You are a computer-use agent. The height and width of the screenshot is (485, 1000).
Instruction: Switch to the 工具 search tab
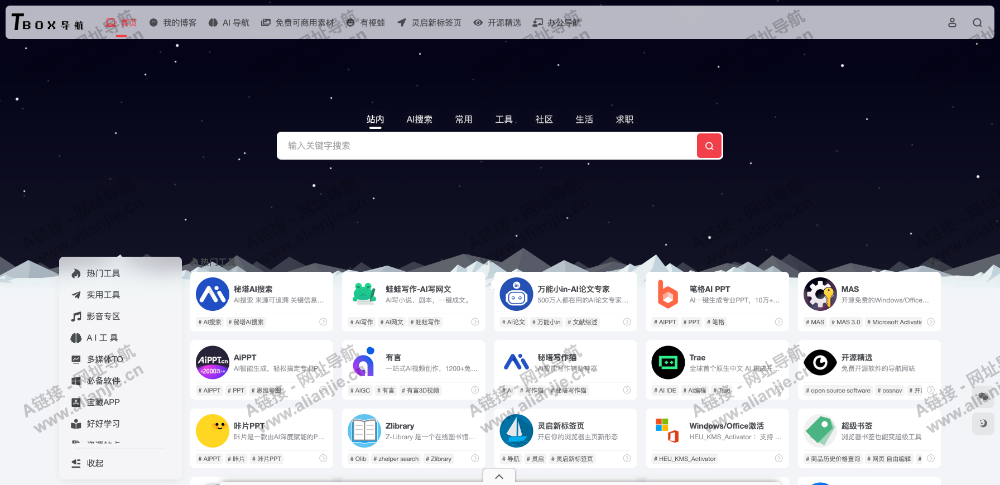click(x=504, y=119)
